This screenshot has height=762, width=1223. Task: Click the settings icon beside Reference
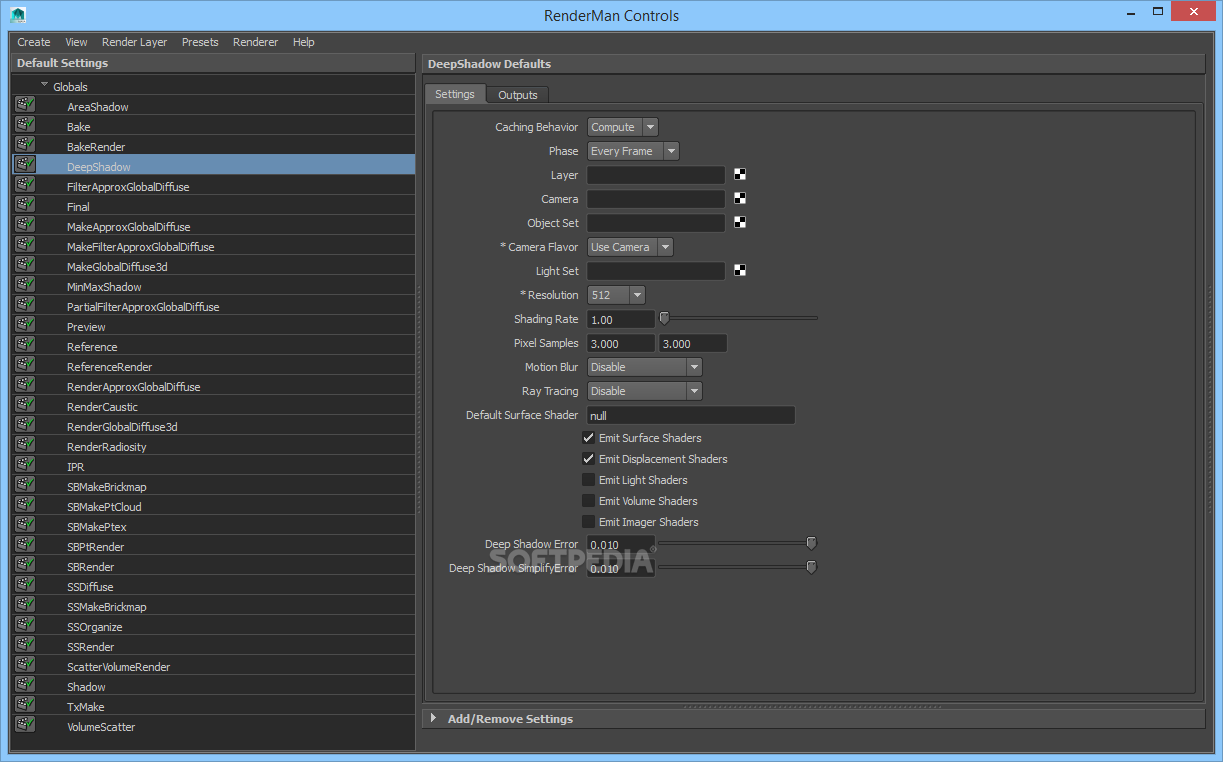(25, 345)
